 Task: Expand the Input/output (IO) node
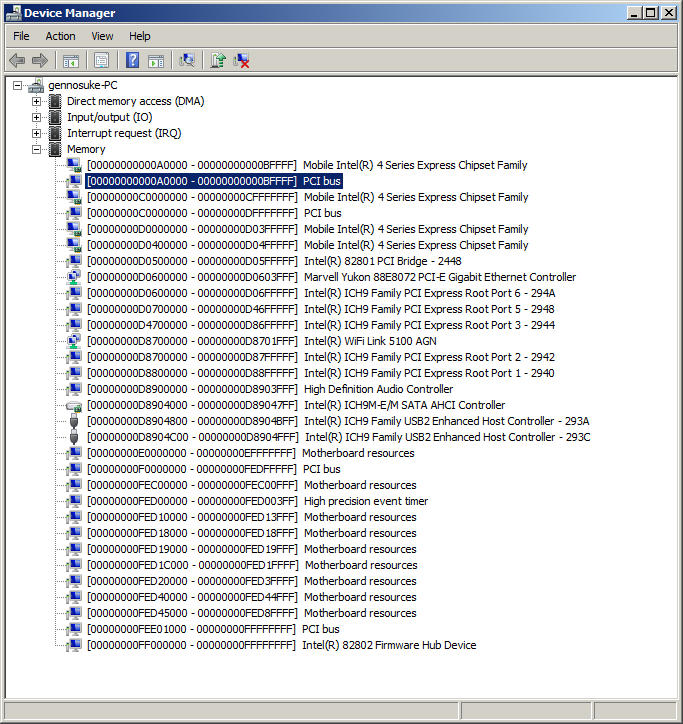pyautogui.click(x=37, y=117)
